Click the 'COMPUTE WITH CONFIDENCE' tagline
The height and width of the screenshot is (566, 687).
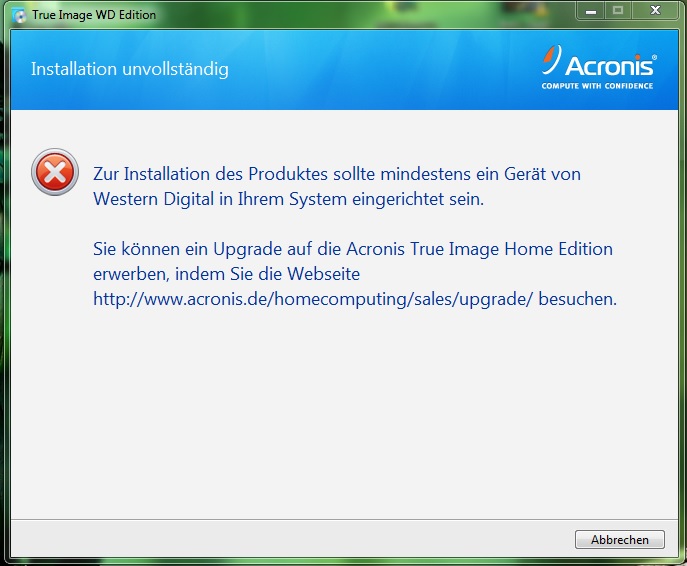[x=597, y=86]
